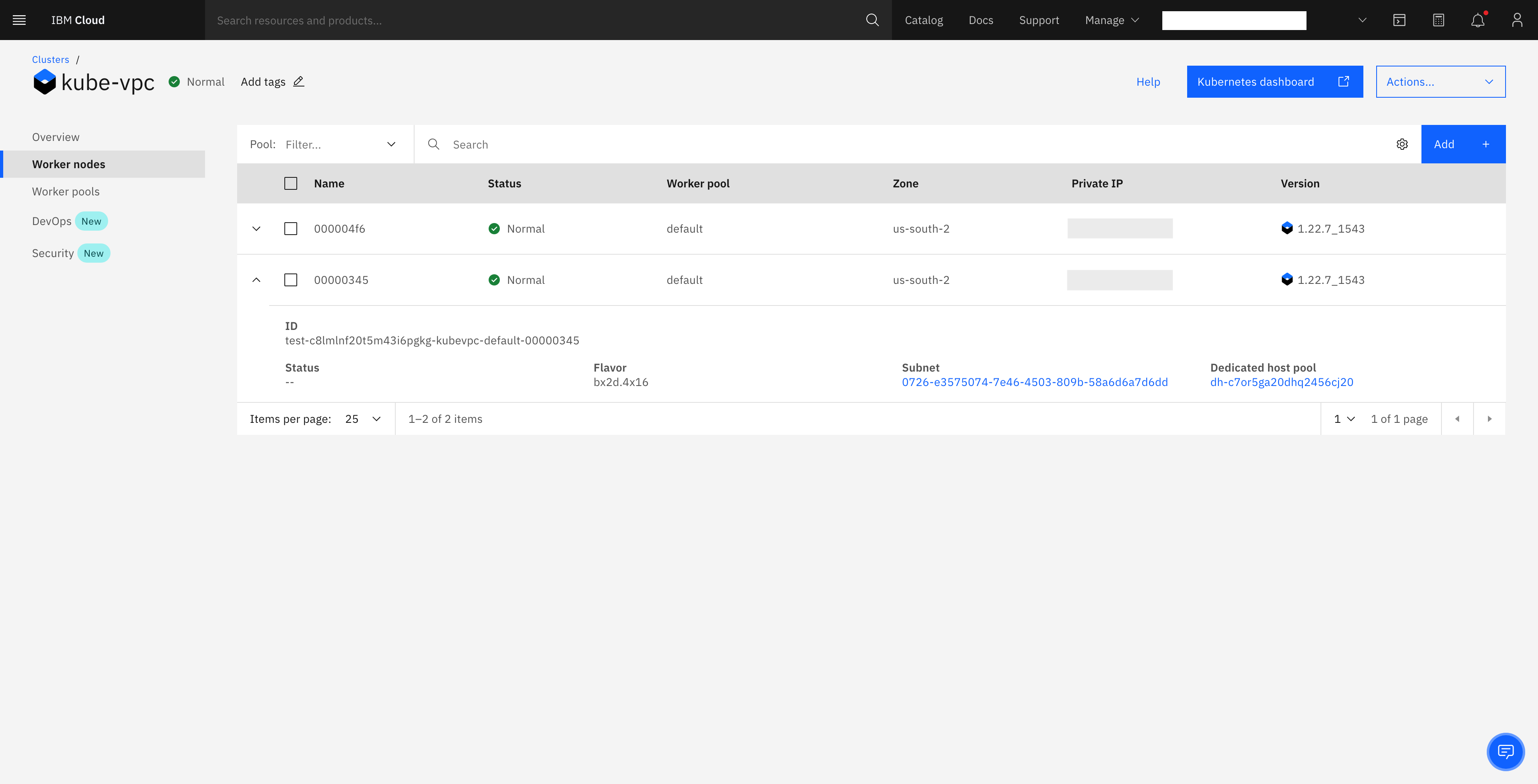This screenshot has width=1538, height=784.
Task: Click the version icon for node 000004f6
Action: 1287,228
